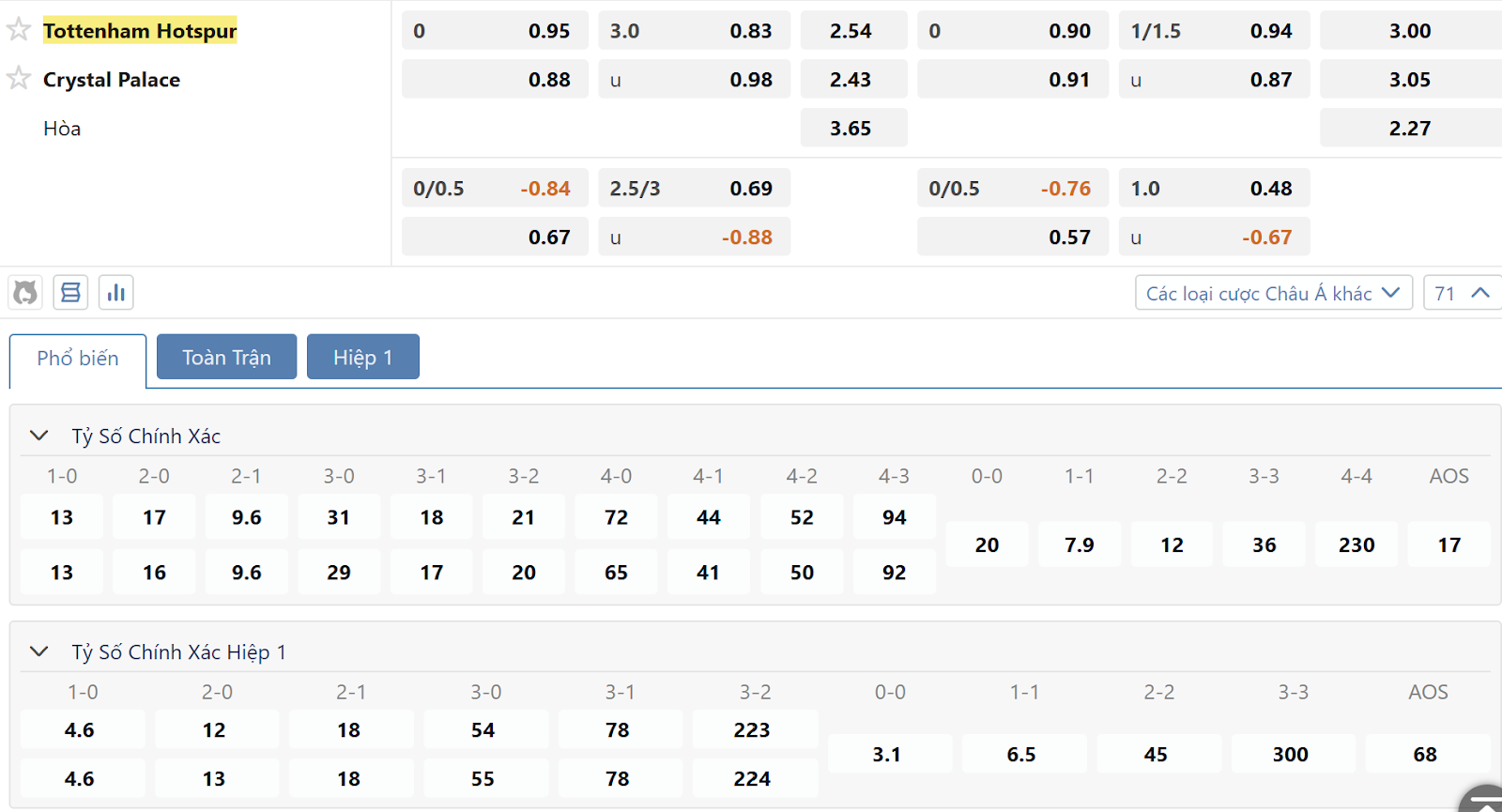Screen dimensions: 1502x812
Task: Select first-half under odds 0.87
Action: tap(1215, 80)
